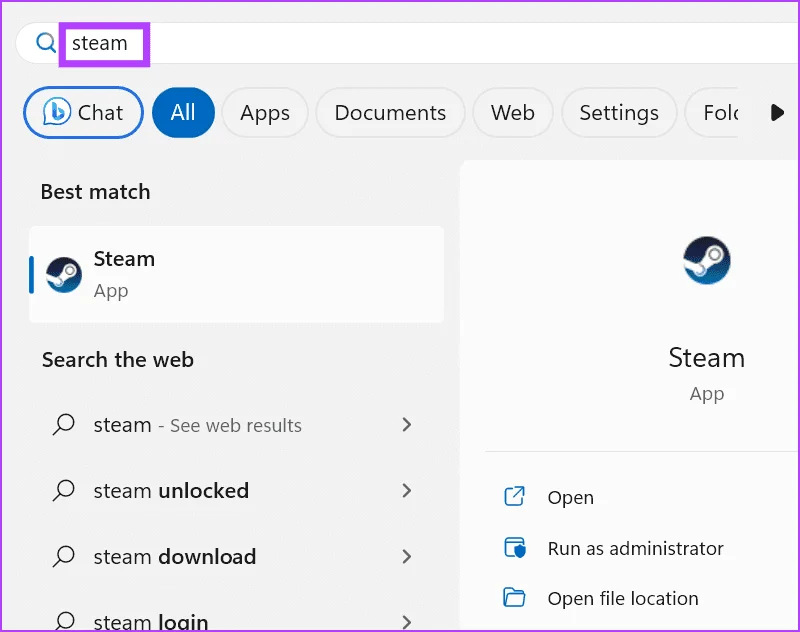Click the Steam icon in Best match
The width and height of the screenshot is (800, 632).
[x=64, y=275]
